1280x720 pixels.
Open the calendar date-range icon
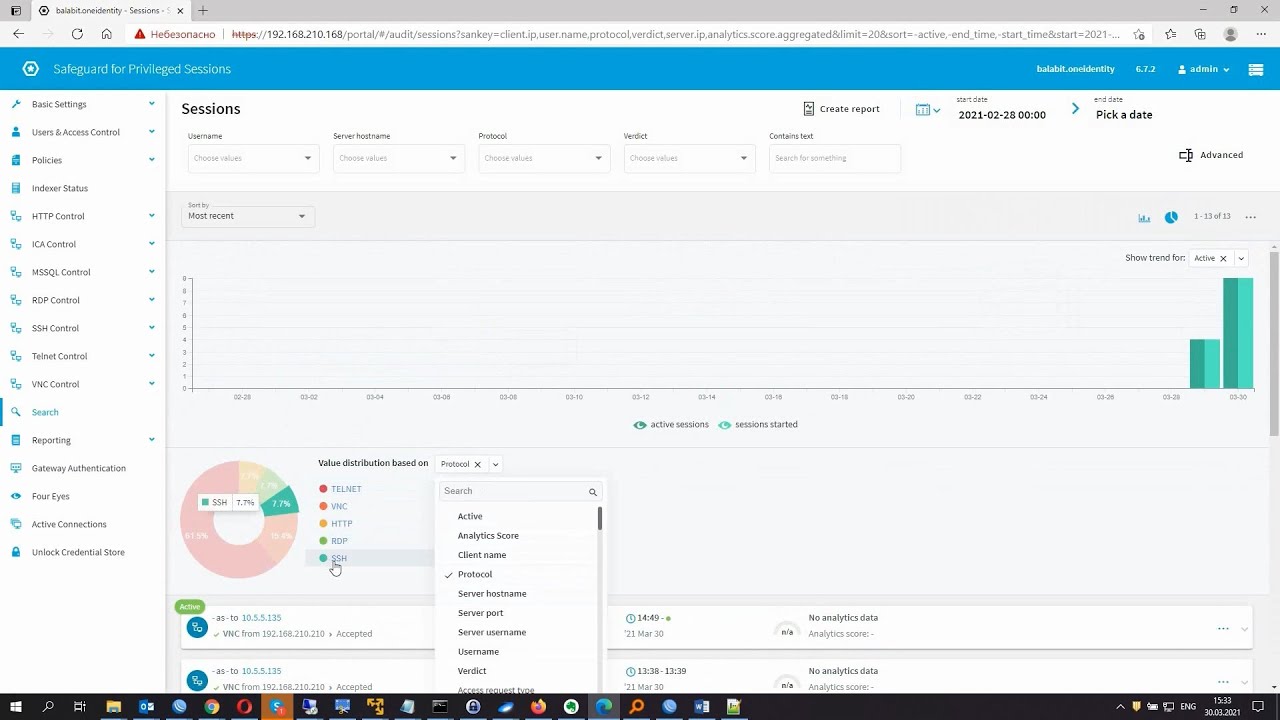point(923,109)
